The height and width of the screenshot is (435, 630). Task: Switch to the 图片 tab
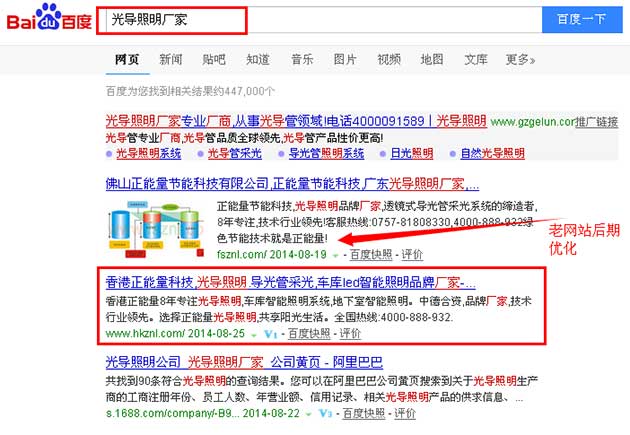(x=345, y=60)
